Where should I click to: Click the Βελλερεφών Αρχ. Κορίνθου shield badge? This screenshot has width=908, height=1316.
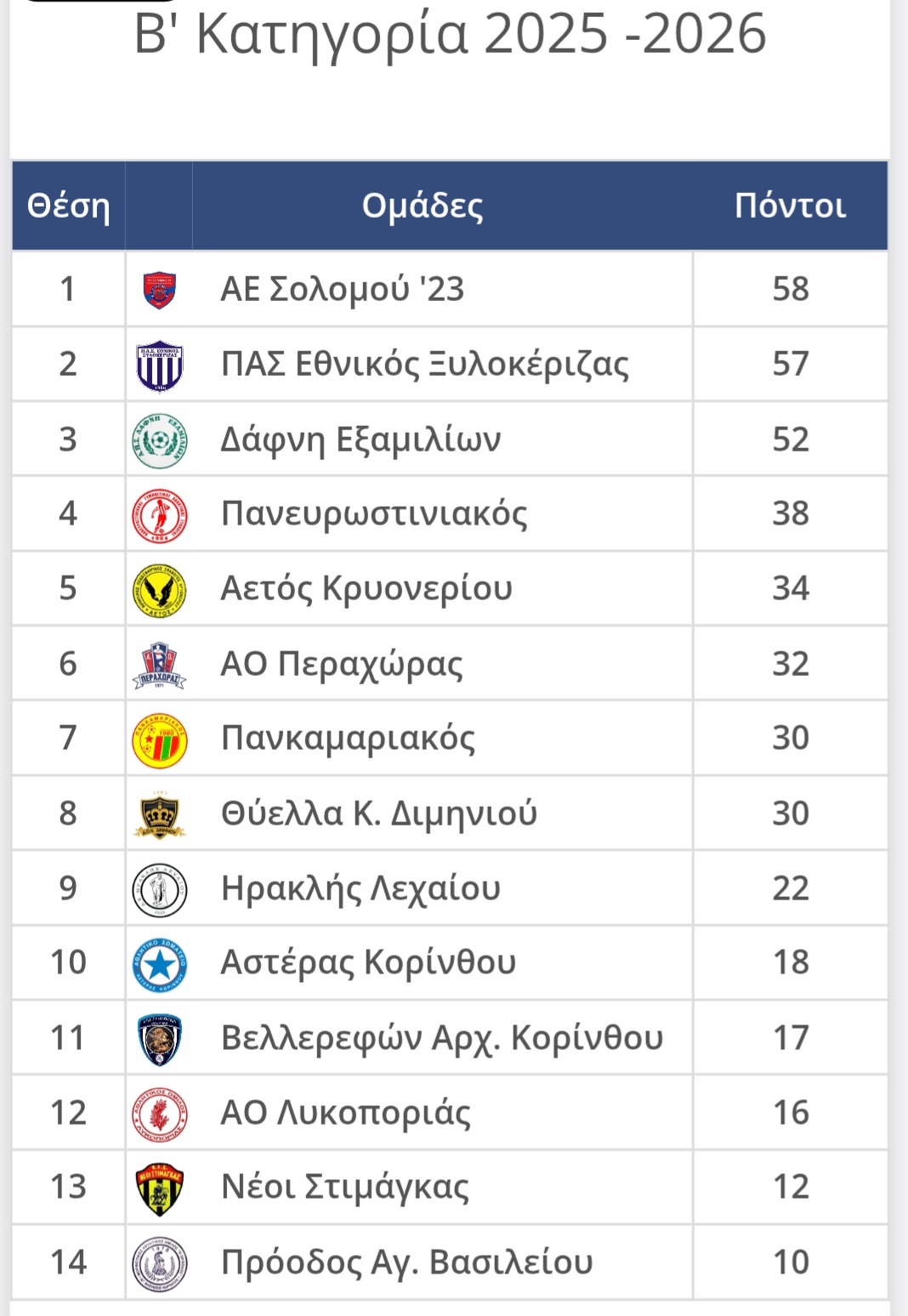pos(159,1039)
